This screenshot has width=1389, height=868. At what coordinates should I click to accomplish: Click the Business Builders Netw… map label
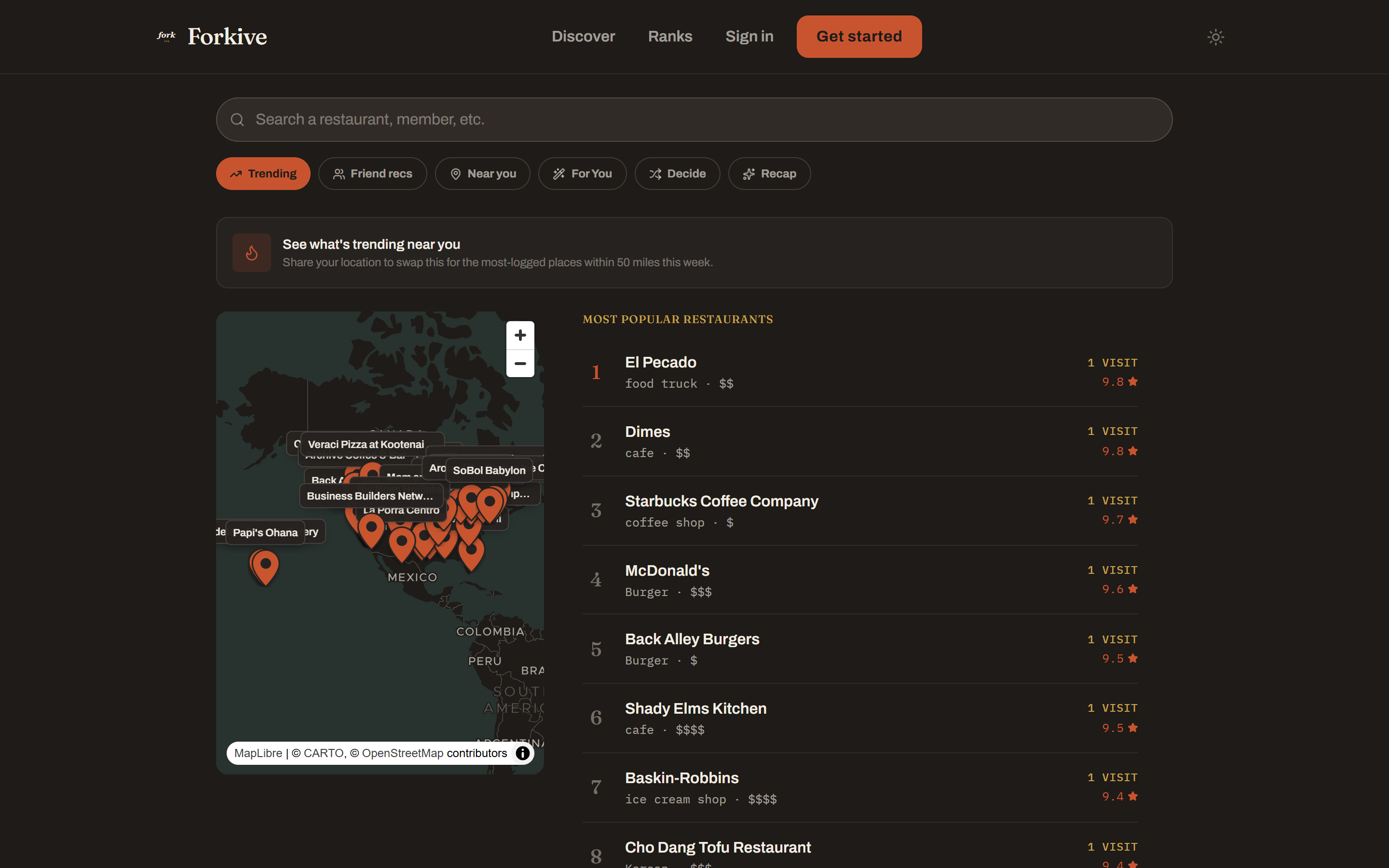coord(370,496)
